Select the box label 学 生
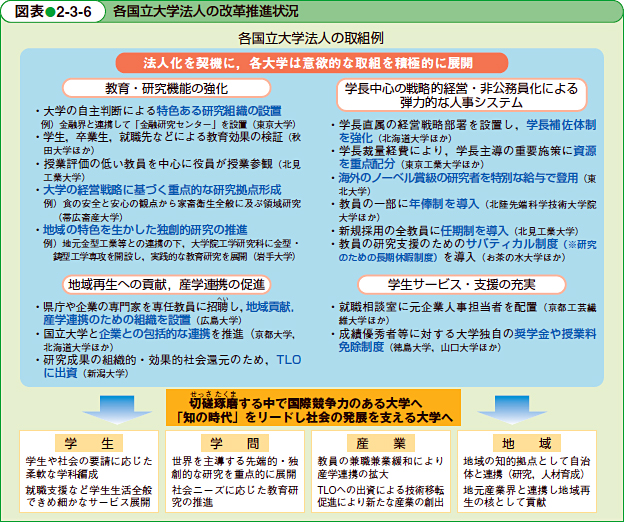Image resolution: width=624 pixels, height=522 pixels. tap(89, 443)
